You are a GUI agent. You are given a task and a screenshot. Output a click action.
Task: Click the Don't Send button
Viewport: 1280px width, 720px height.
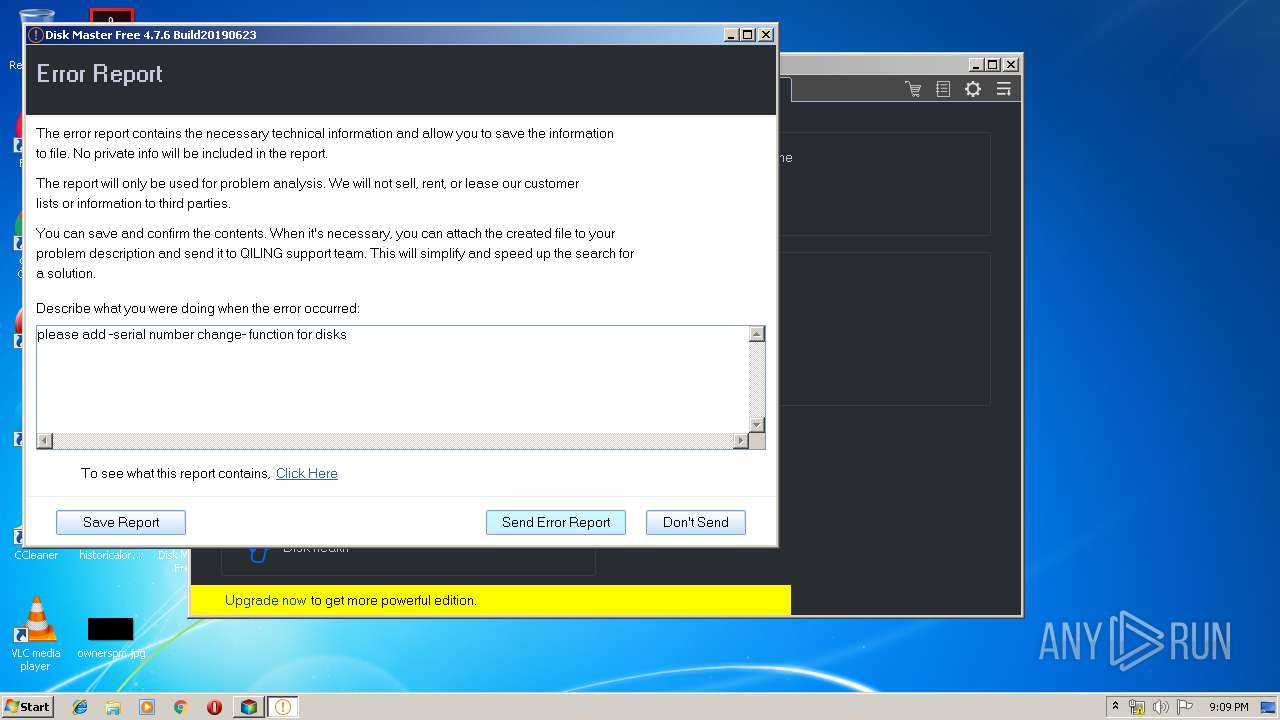(696, 522)
